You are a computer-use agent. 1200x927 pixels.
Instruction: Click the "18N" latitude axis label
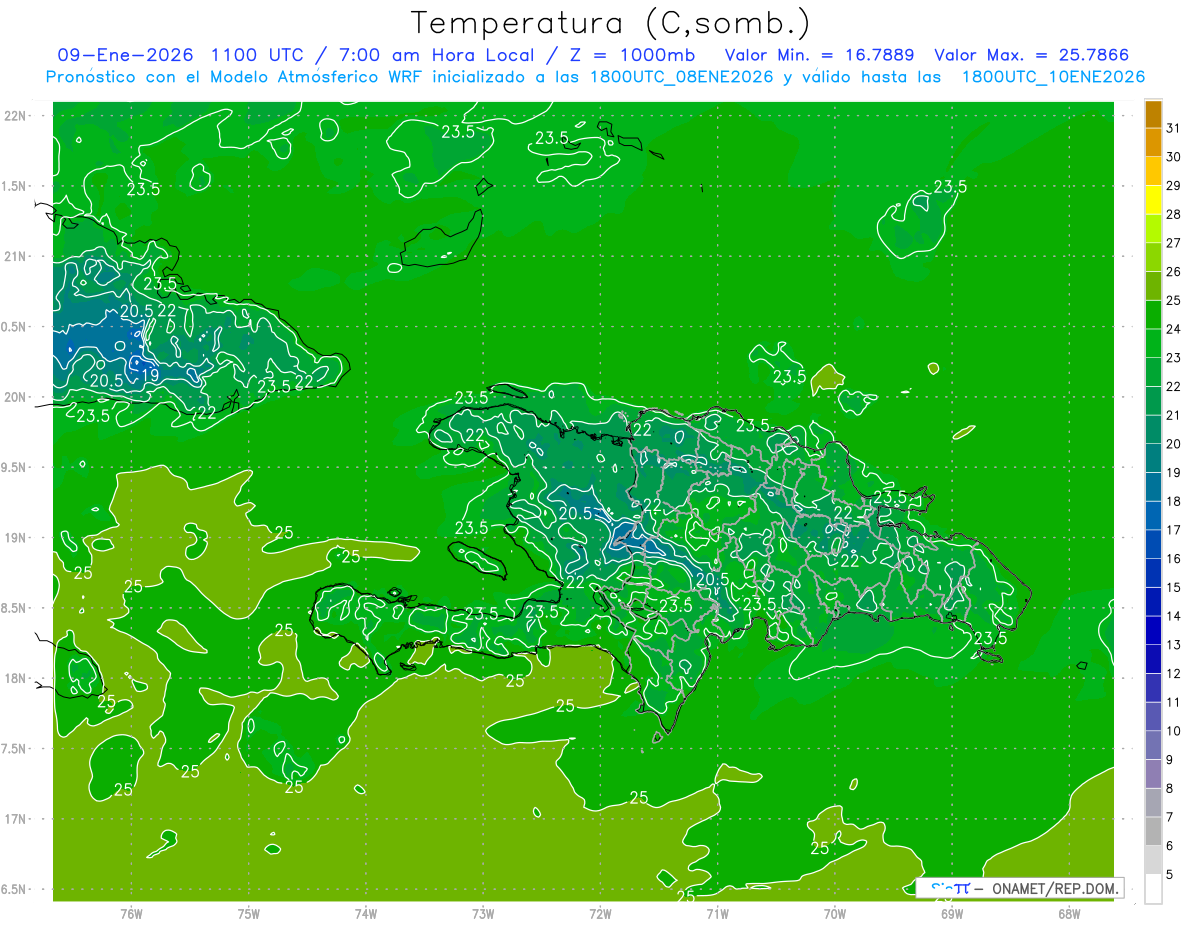(15, 678)
